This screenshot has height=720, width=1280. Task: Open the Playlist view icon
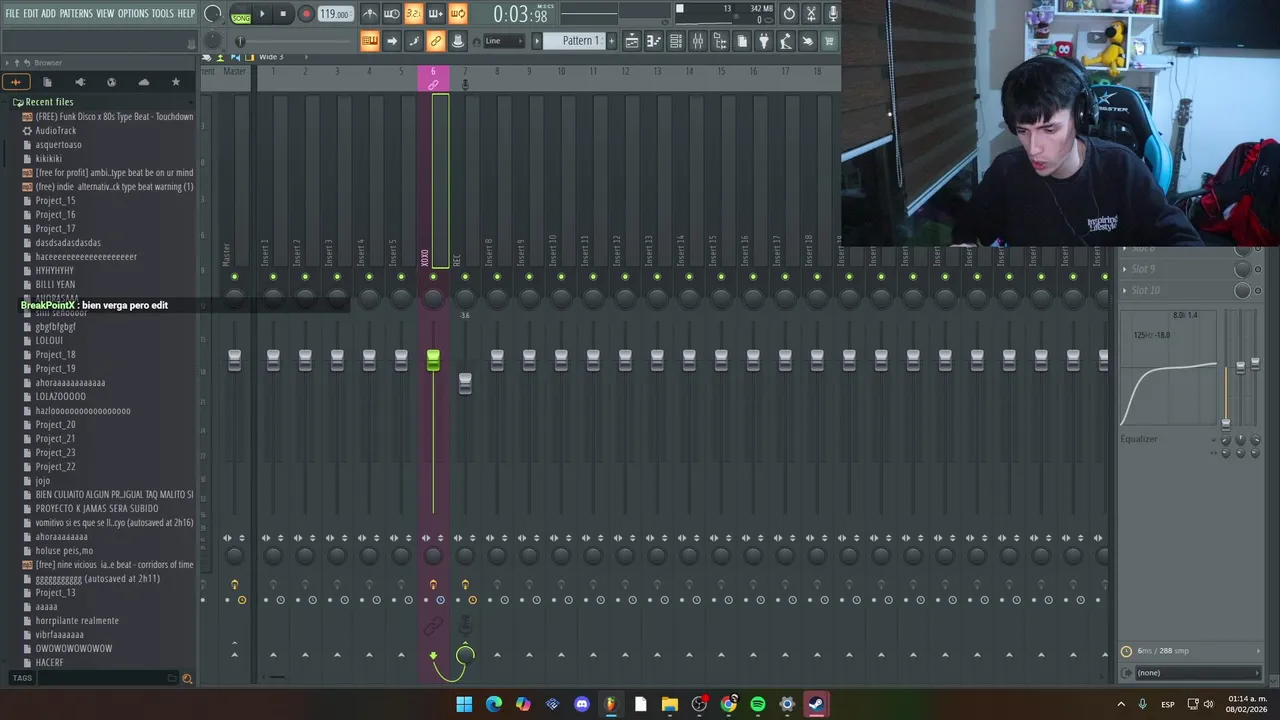632,41
